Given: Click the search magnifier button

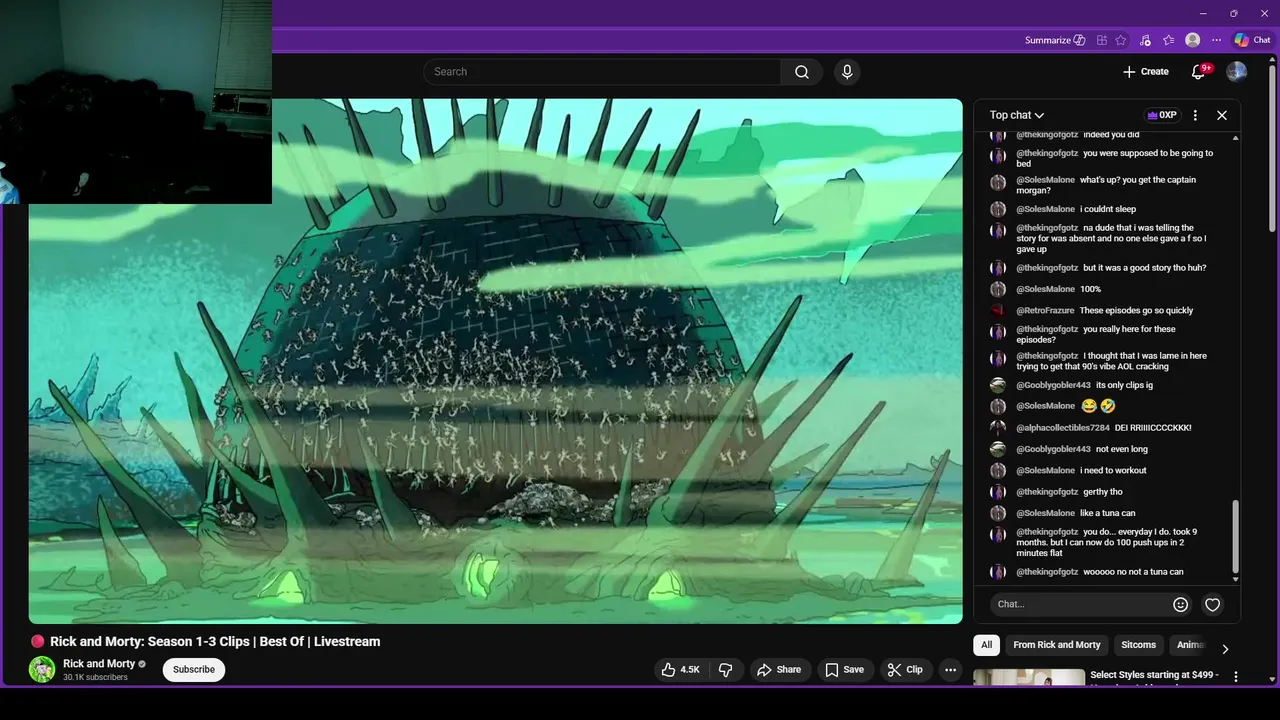Looking at the screenshot, I should click(802, 72).
